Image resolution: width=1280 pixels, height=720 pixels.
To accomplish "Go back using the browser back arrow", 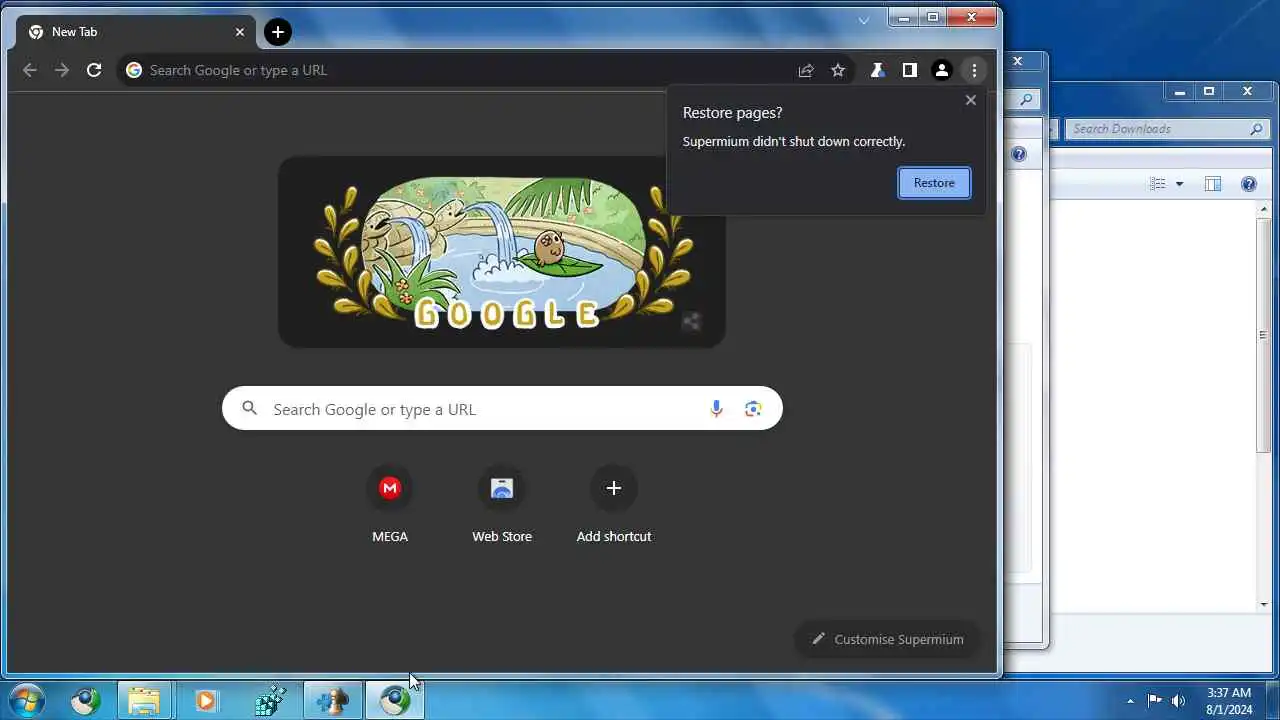I will [x=30, y=70].
